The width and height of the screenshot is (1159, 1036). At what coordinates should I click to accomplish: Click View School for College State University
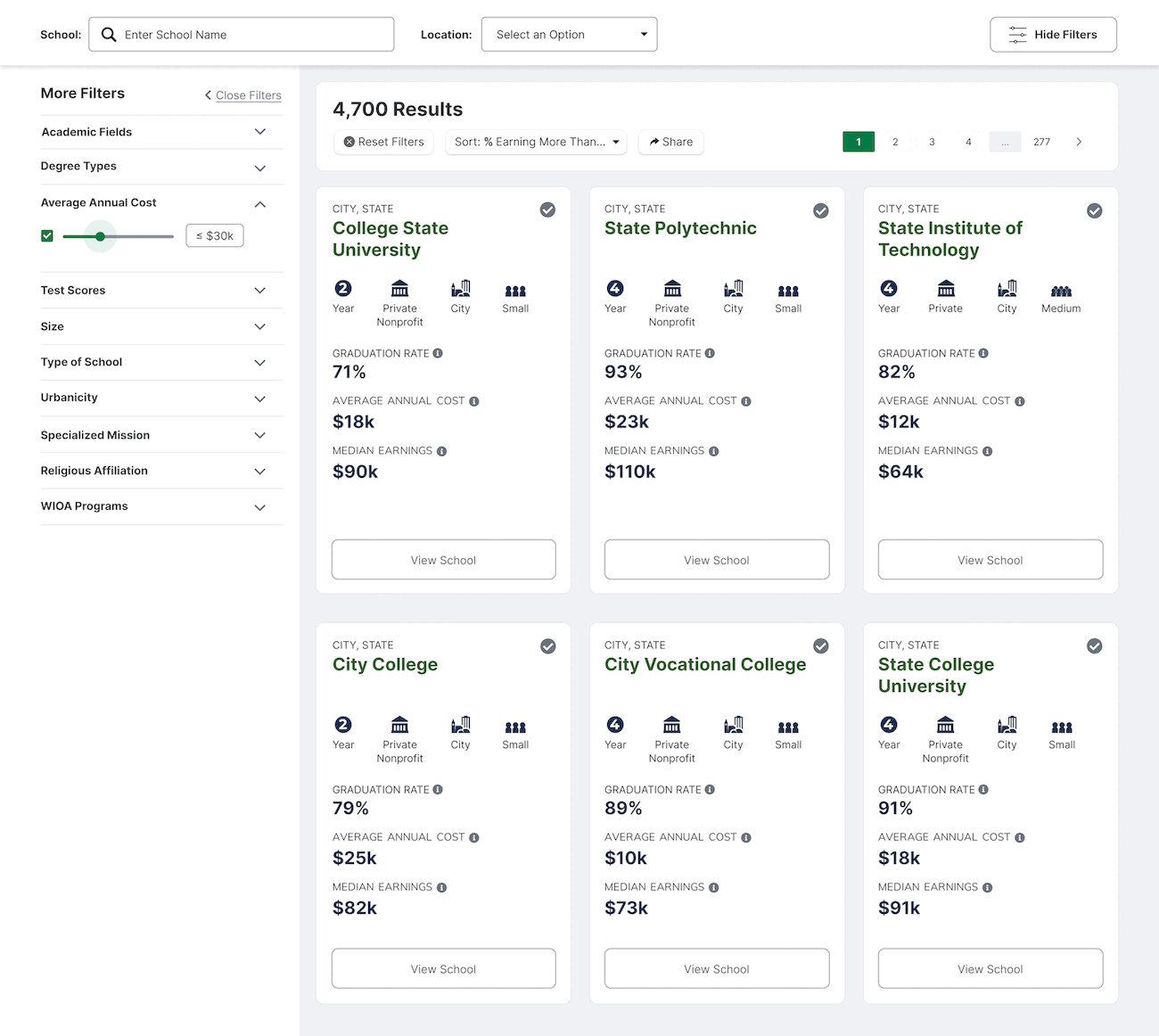pyautogui.click(x=444, y=560)
